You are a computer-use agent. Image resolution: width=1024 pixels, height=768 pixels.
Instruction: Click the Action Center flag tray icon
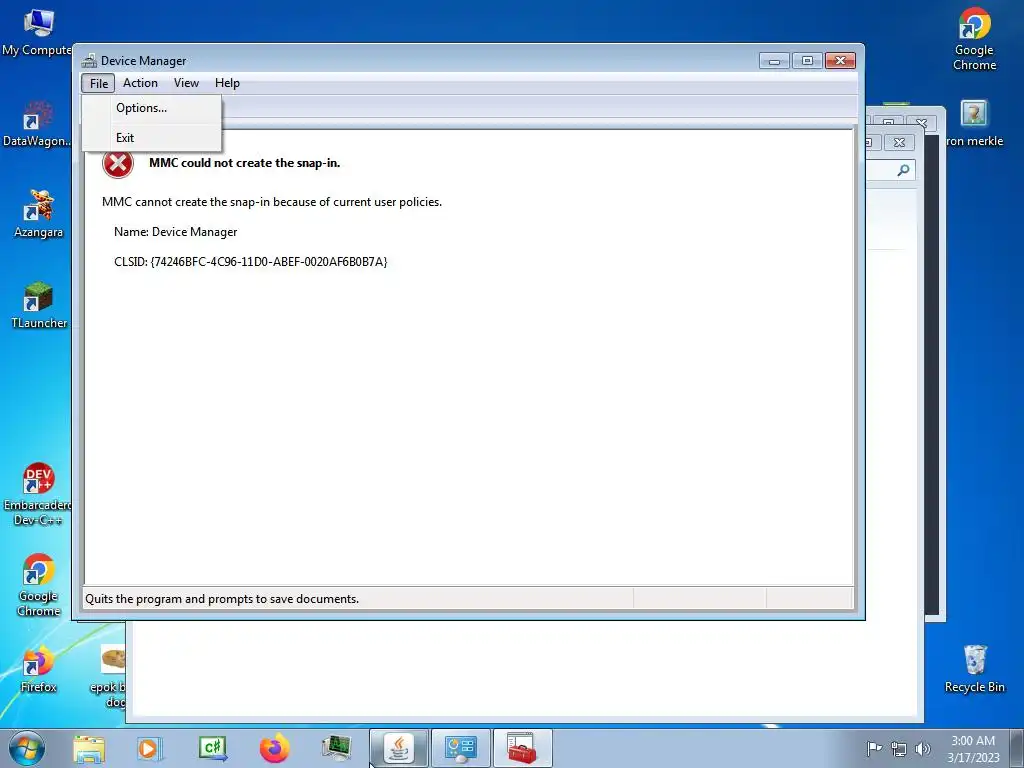[874, 748]
